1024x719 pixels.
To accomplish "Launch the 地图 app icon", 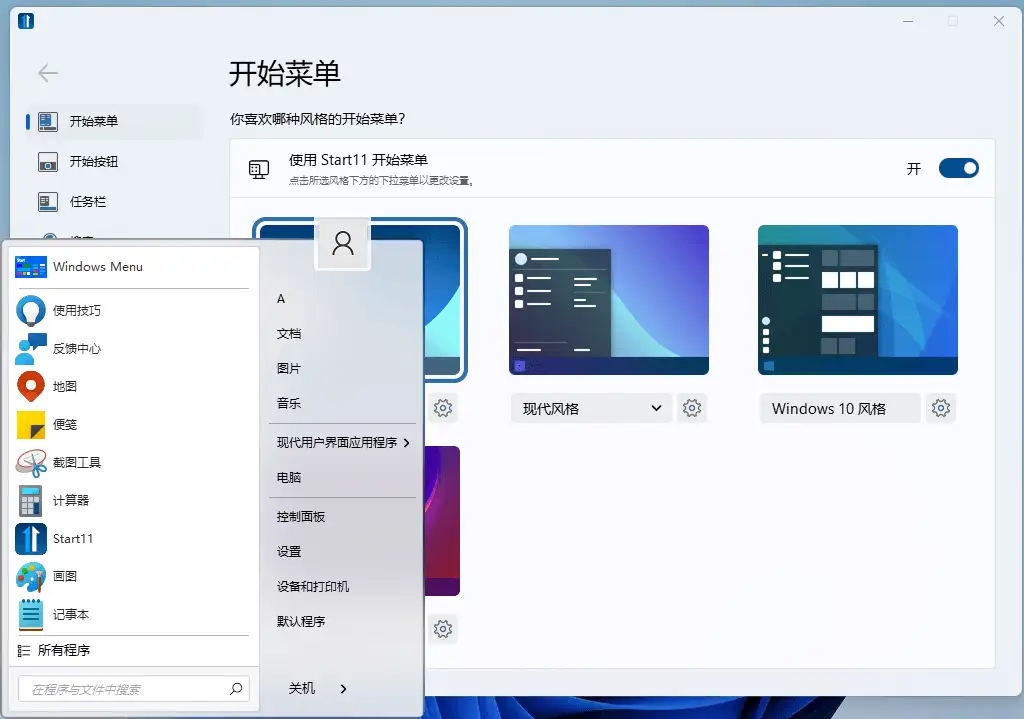I will point(30,386).
